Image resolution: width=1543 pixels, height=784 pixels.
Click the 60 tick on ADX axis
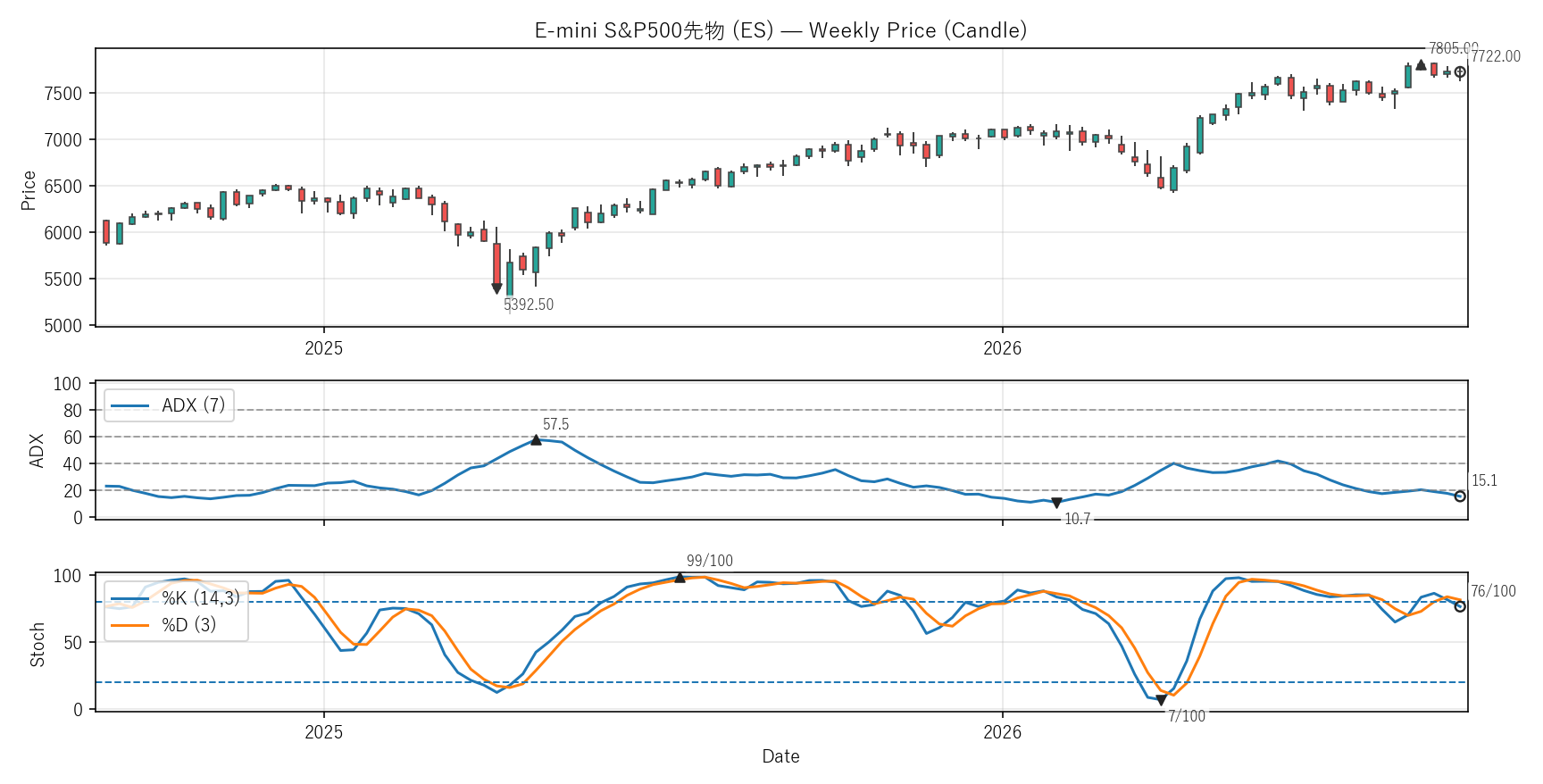coord(72,438)
